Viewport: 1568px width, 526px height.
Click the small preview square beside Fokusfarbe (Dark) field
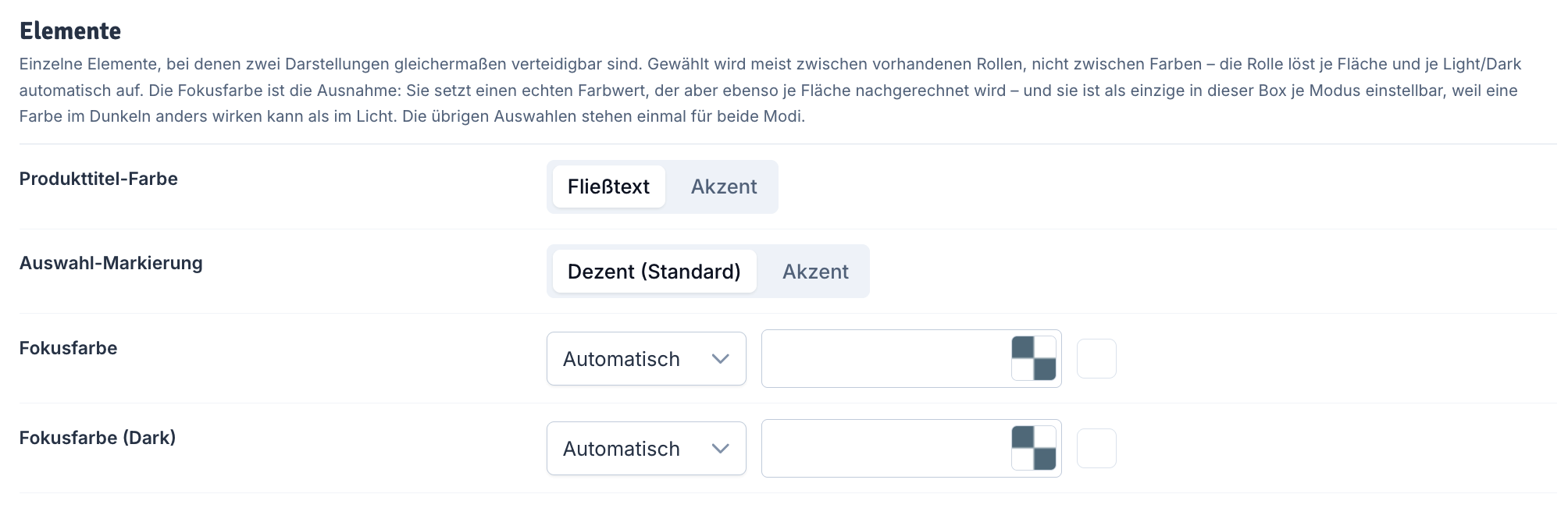(x=1096, y=448)
